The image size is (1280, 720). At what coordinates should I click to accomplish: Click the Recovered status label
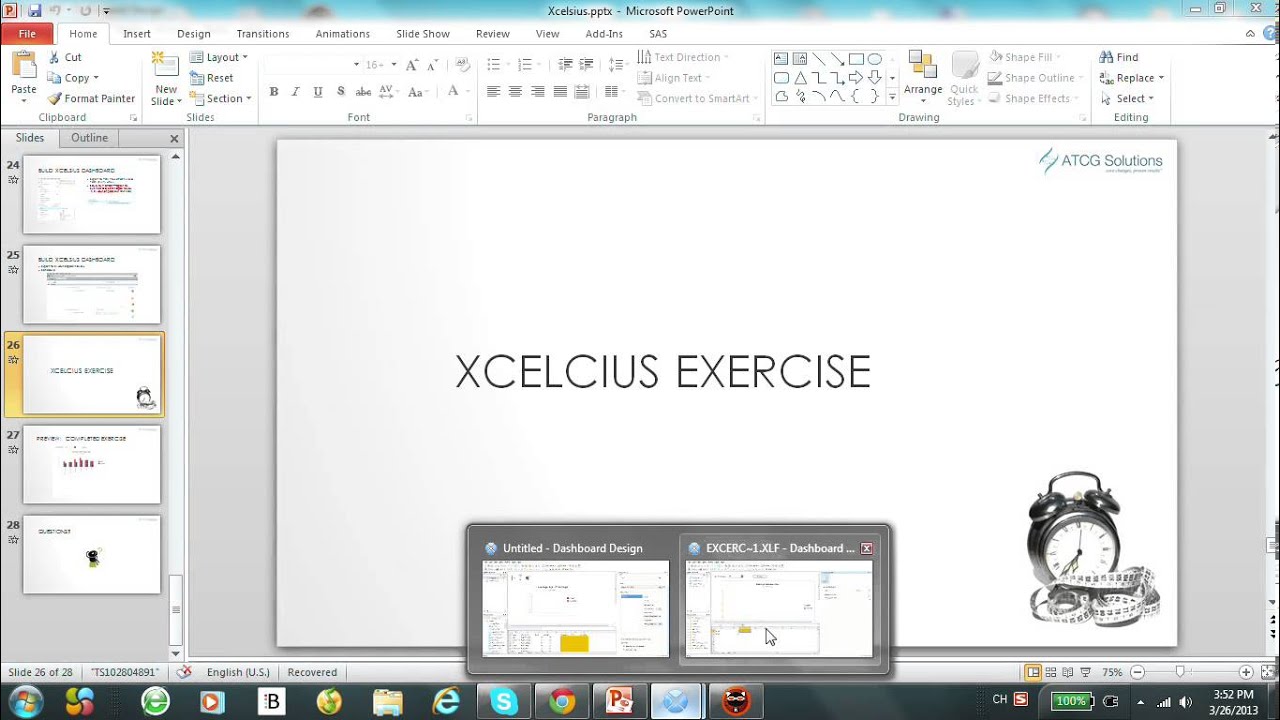(x=312, y=672)
